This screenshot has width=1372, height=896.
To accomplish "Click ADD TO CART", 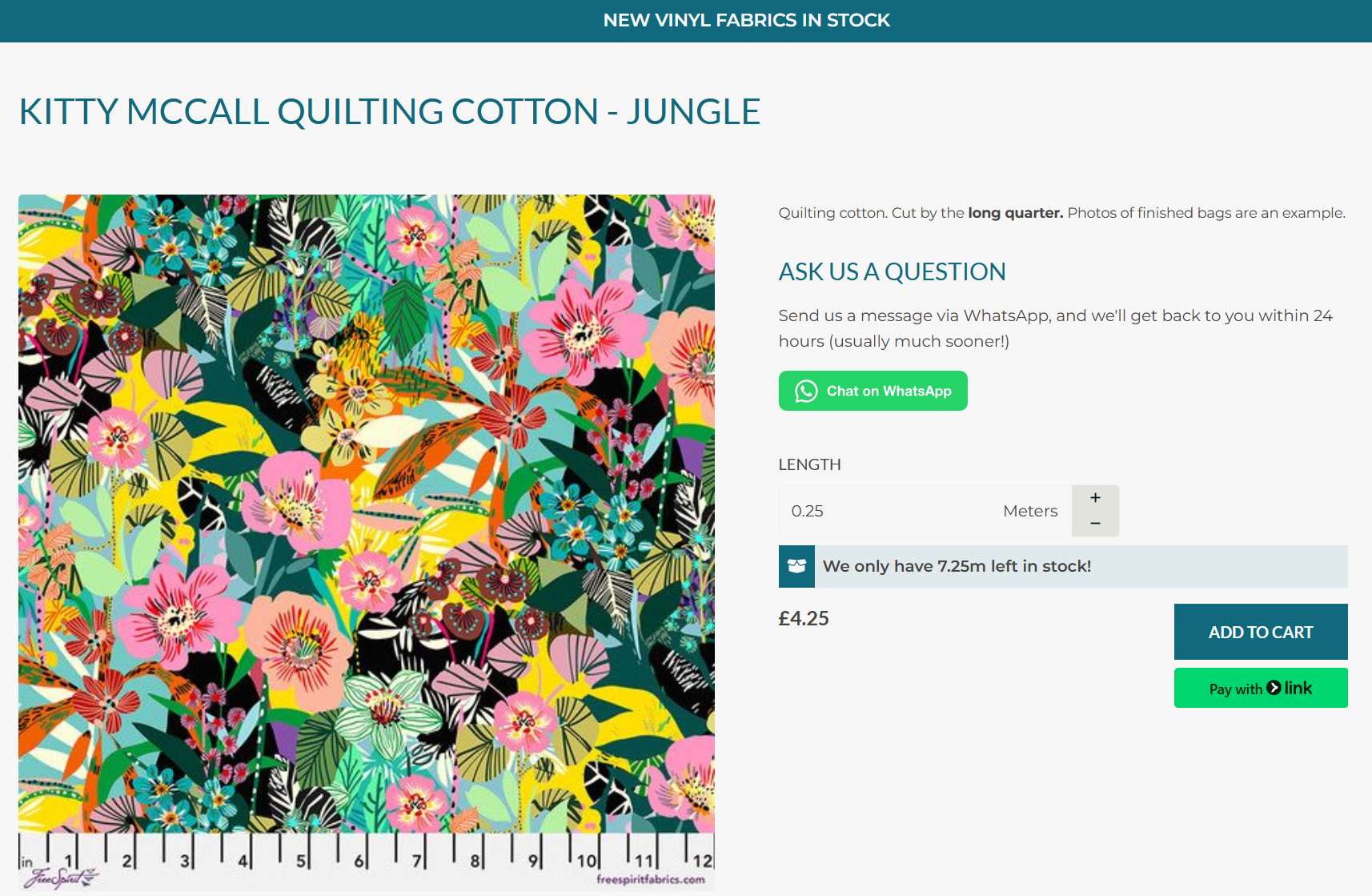I will click(1259, 632).
